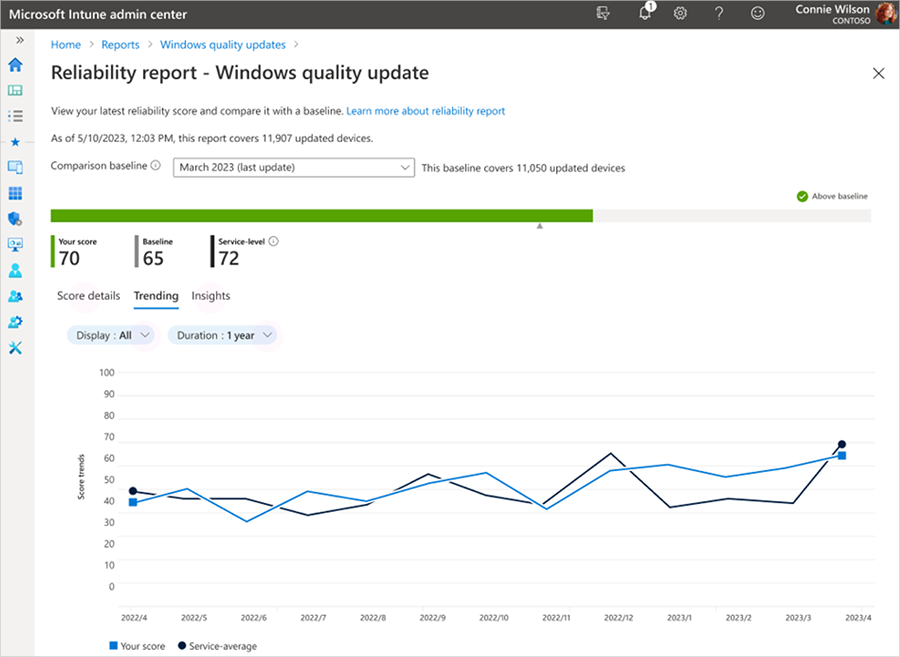Image resolution: width=900 pixels, height=657 pixels.
Task: Open Troubleshooting tools icon in sidebar
Action: click(15, 348)
